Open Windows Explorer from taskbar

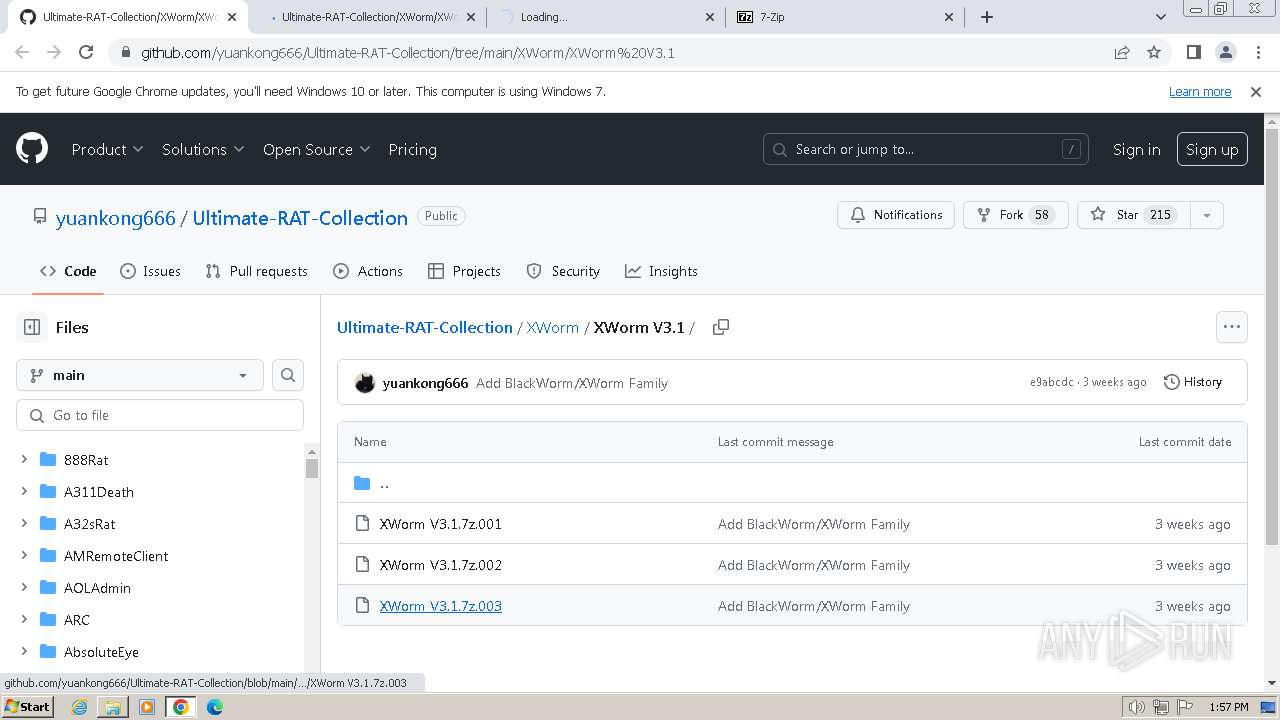pos(113,707)
